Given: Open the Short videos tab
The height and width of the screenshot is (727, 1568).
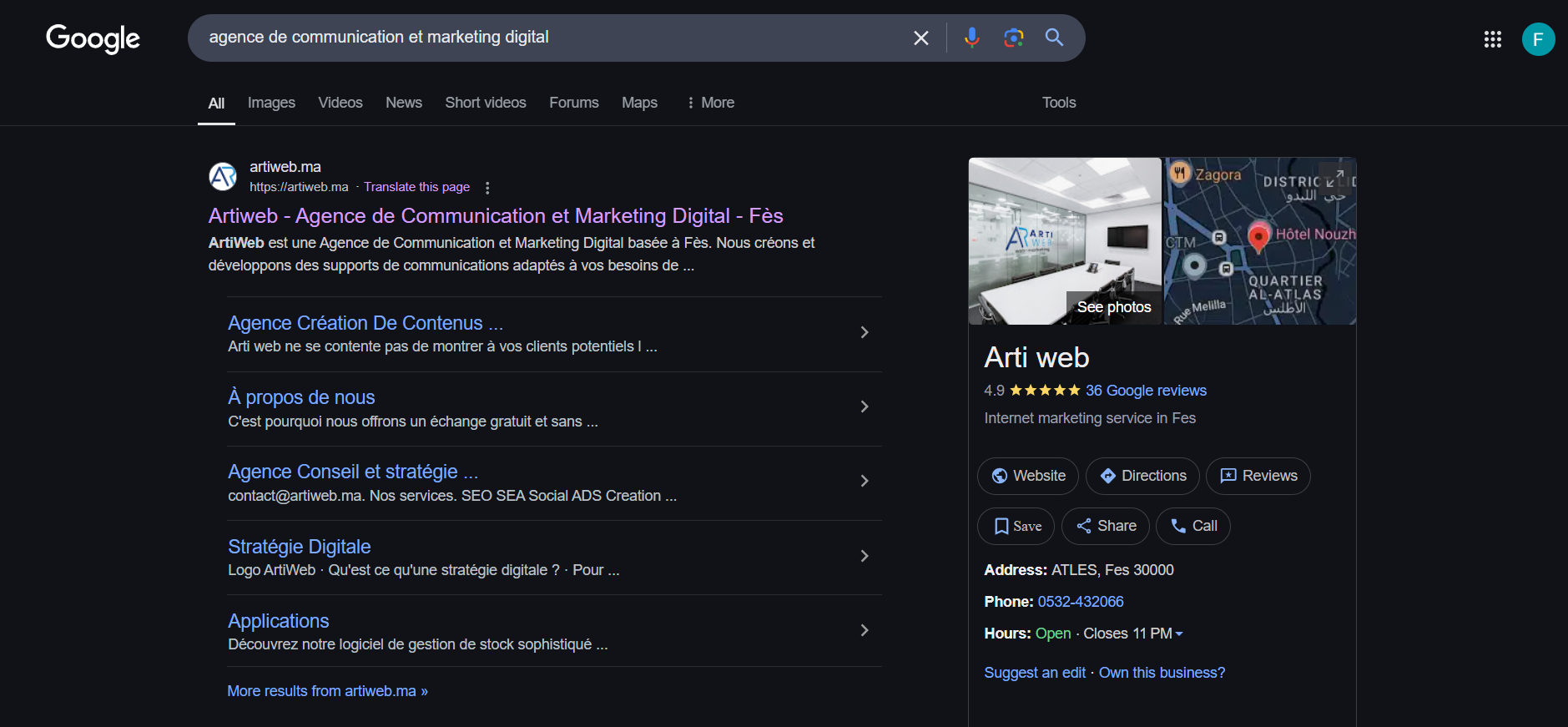Looking at the screenshot, I should point(486,103).
